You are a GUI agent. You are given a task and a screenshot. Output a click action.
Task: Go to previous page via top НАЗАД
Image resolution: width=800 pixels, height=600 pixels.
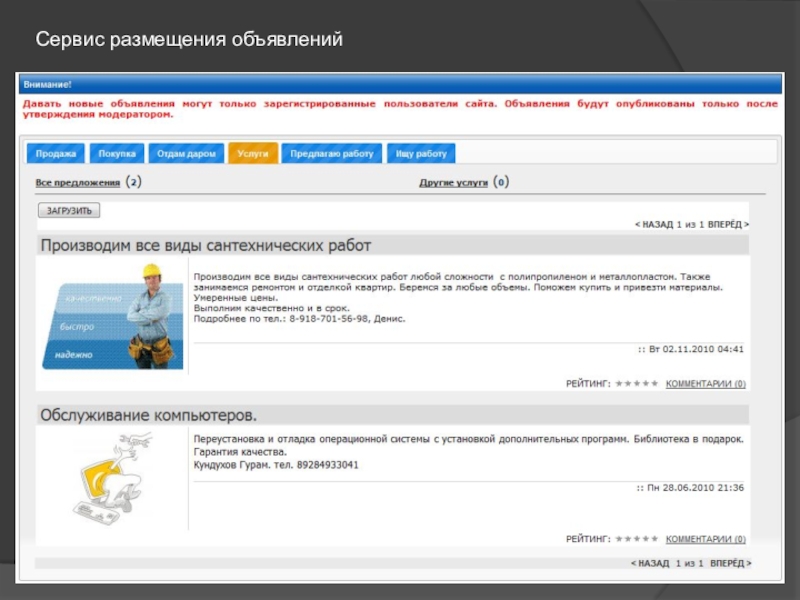pos(654,224)
